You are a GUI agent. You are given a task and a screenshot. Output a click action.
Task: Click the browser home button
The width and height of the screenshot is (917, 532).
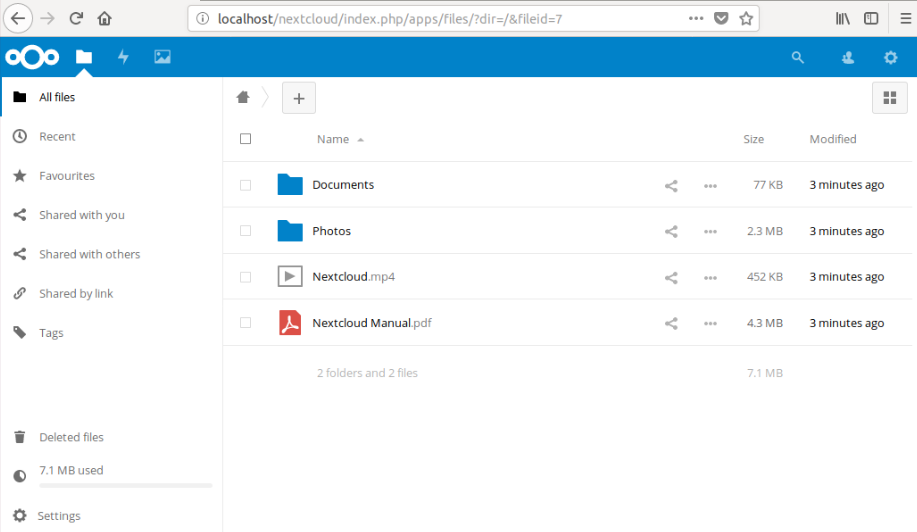pos(104,19)
